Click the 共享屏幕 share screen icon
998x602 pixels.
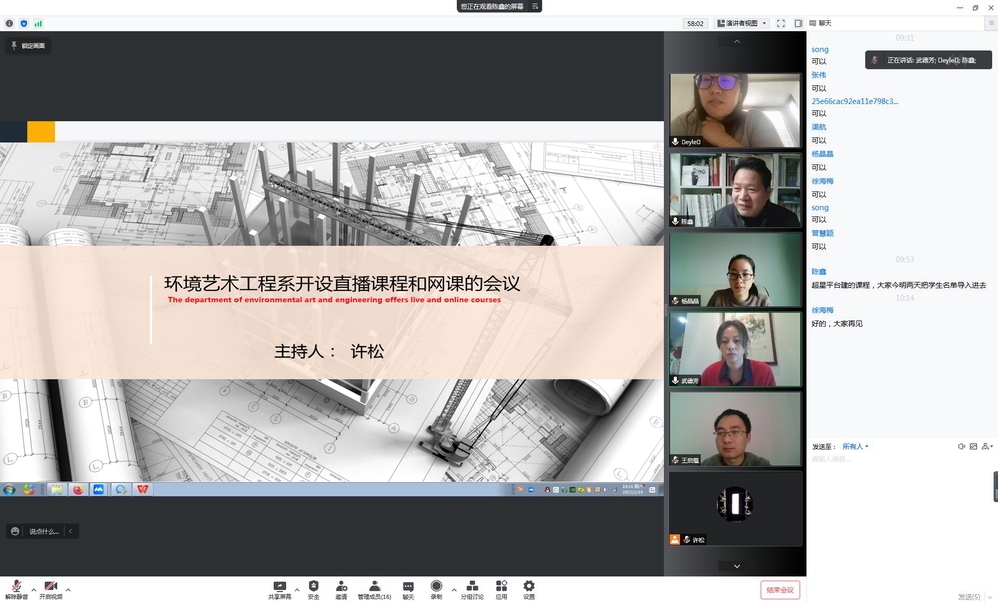(279, 587)
